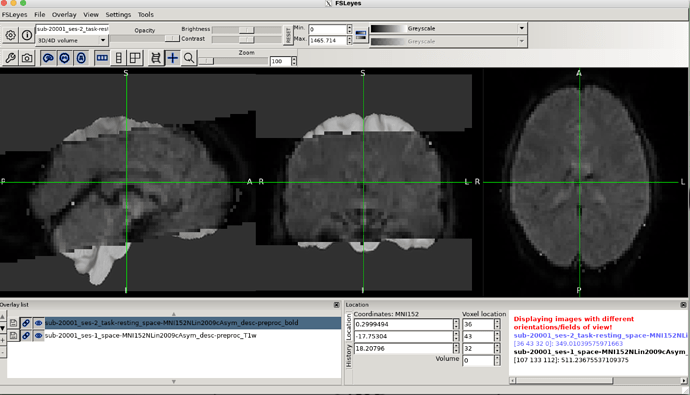The image size is (690, 395).
Task: Switch to grid canvas layout
Action: click(135, 58)
